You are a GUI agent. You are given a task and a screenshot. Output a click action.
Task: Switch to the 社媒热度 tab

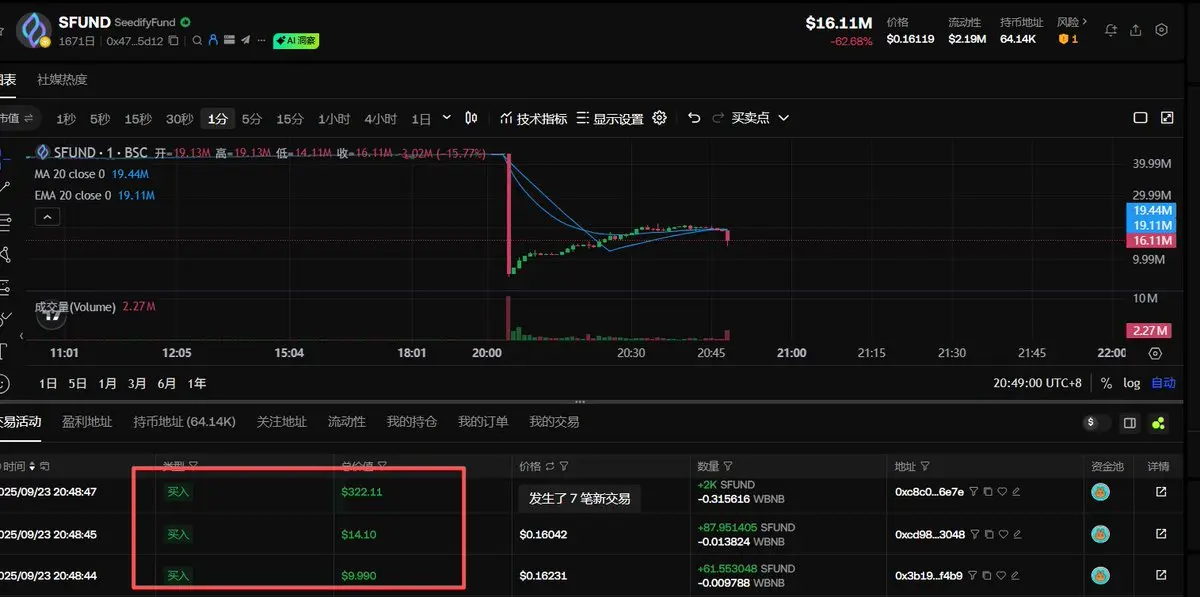[62, 79]
